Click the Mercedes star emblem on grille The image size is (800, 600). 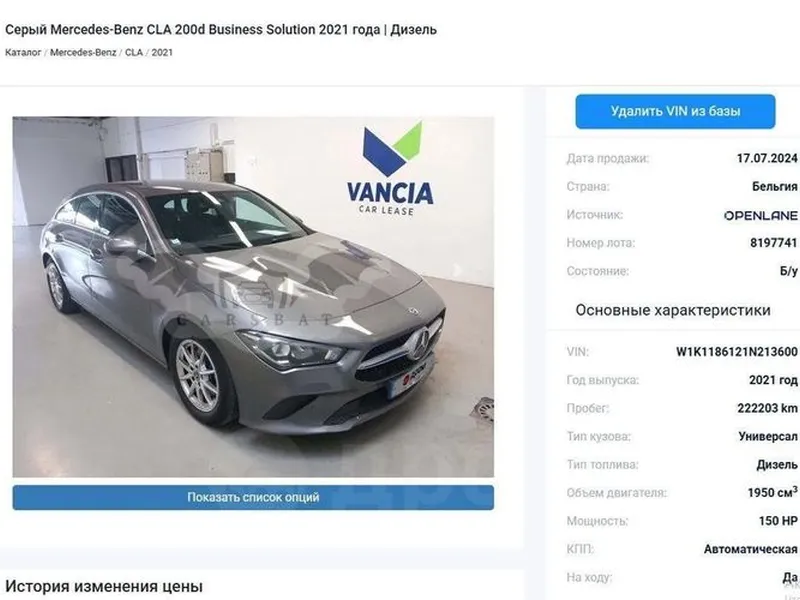(x=420, y=344)
